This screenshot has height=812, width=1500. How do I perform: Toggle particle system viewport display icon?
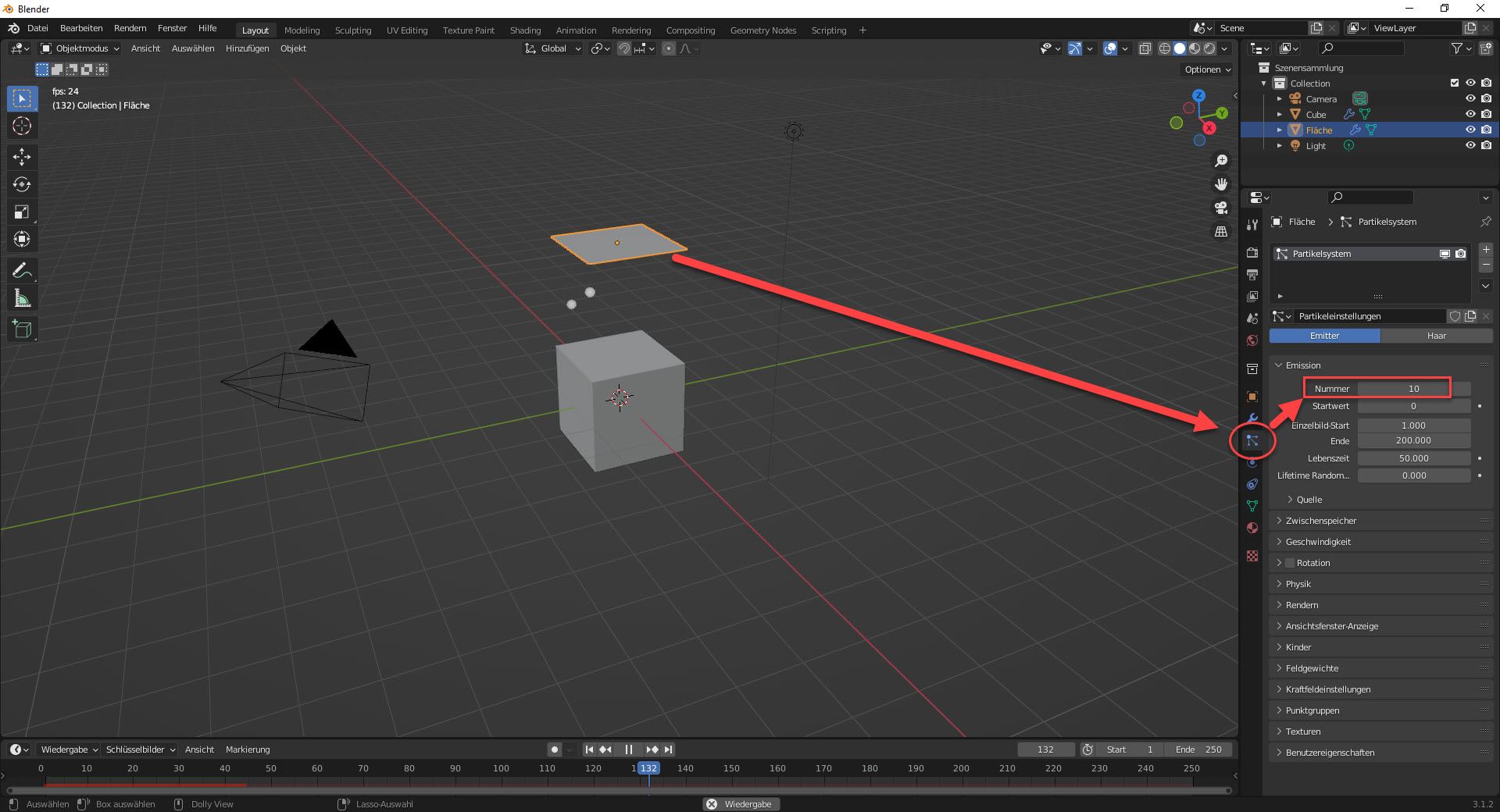tap(1445, 254)
